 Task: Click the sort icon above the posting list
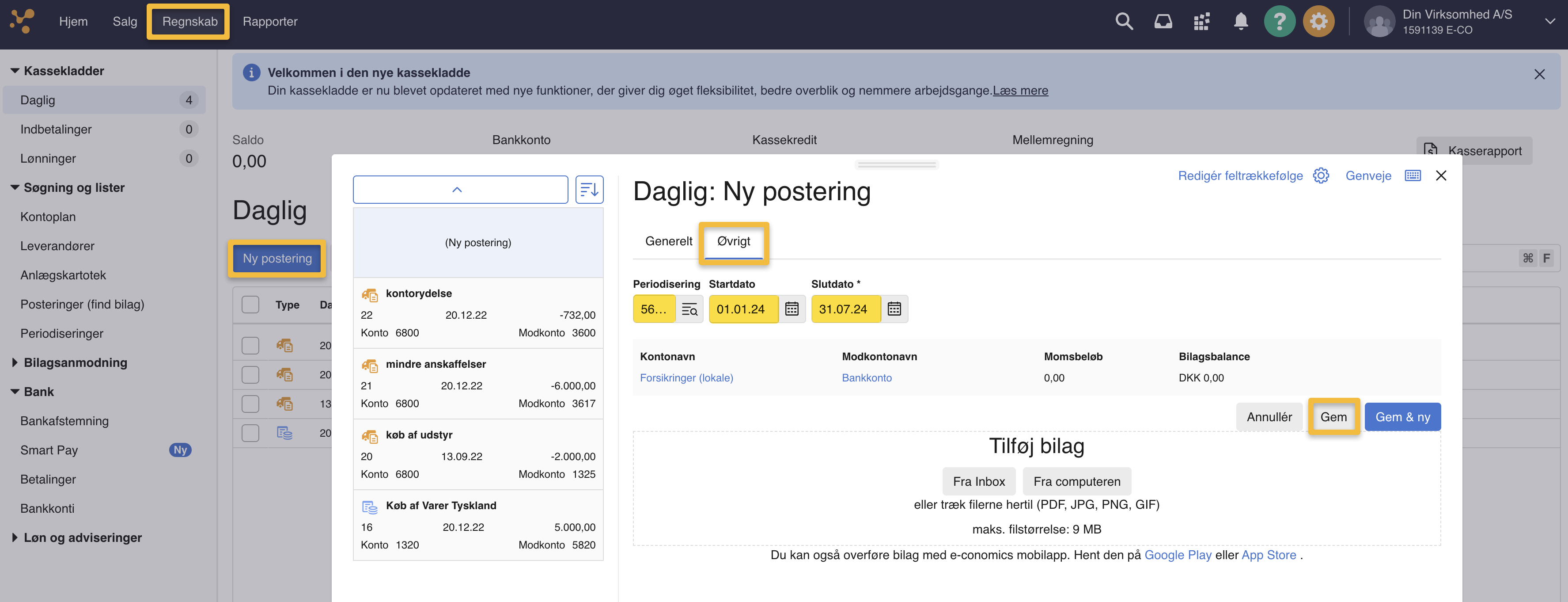click(589, 190)
